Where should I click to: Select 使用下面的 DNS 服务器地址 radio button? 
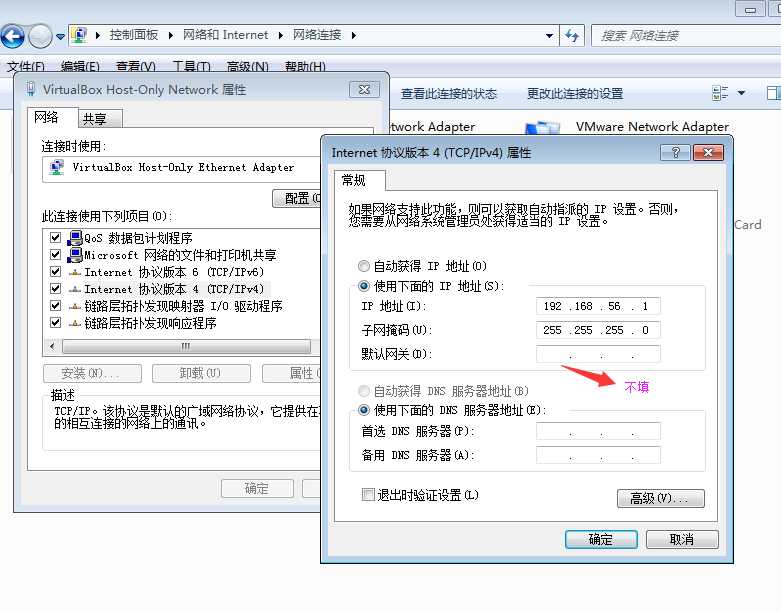tap(364, 410)
